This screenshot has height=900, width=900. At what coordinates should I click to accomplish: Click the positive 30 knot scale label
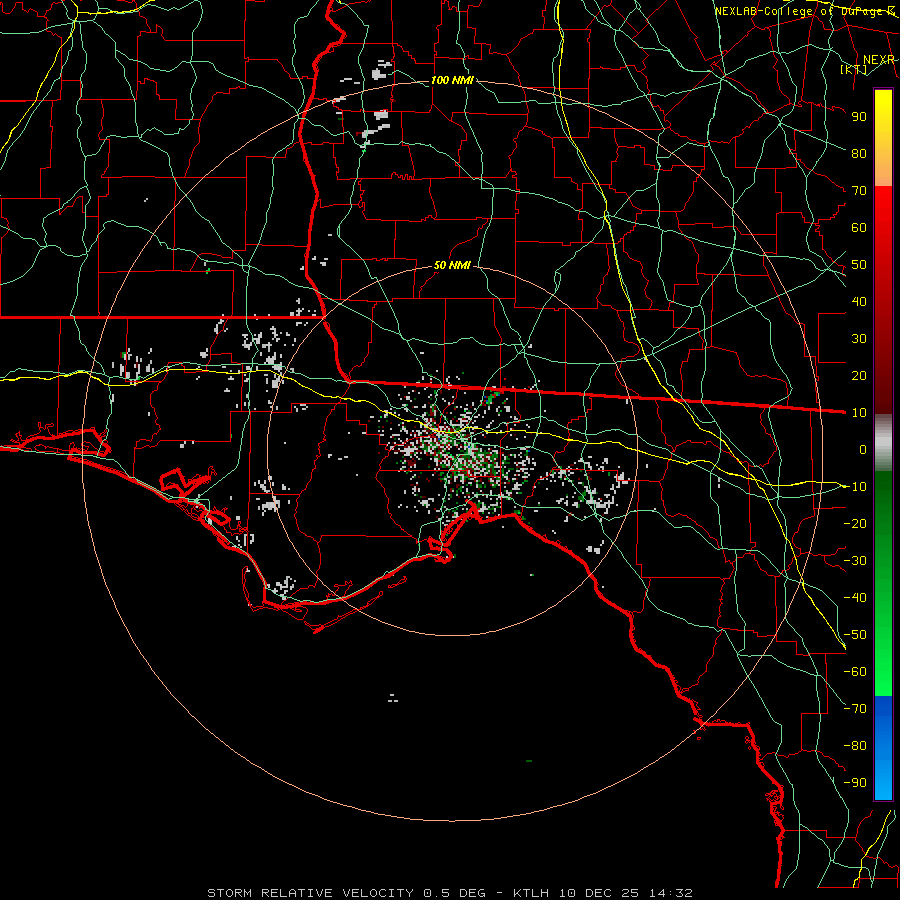point(859,339)
